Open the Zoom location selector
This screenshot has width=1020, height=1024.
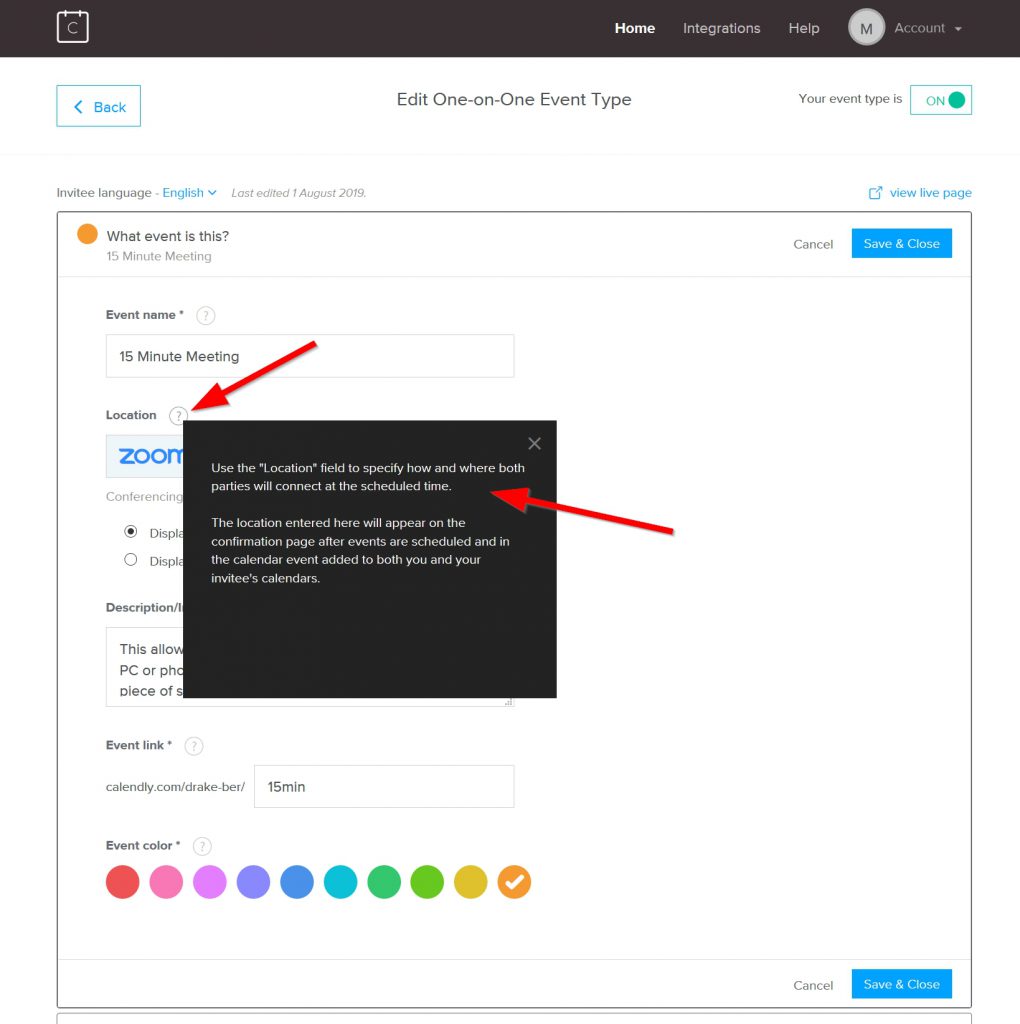click(x=145, y=456)
